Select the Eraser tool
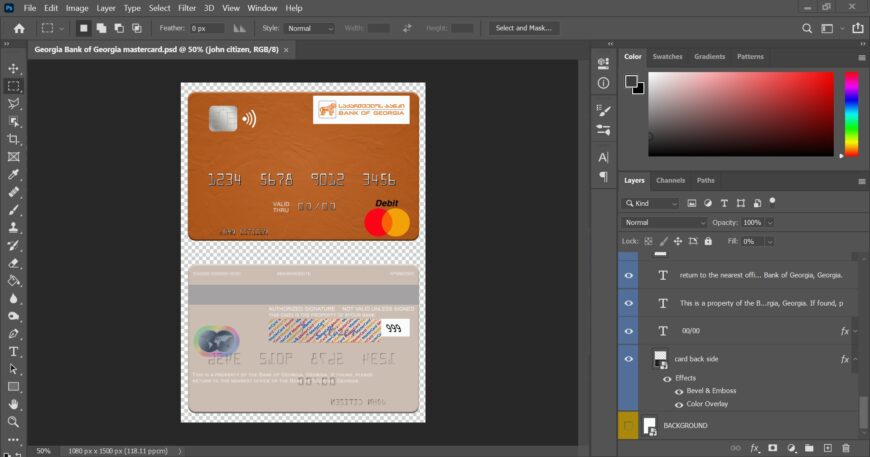Screen dimensions: 870x457 pyautogui.click(x=13, y=263)
